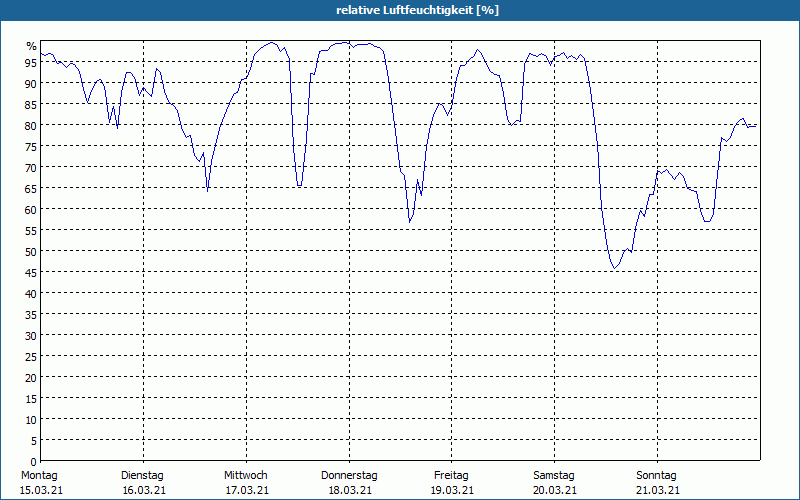Click the y-axis value '60'
Image resolution: width=800 pixels, height=500 pixels.
(x=31, y=209)
